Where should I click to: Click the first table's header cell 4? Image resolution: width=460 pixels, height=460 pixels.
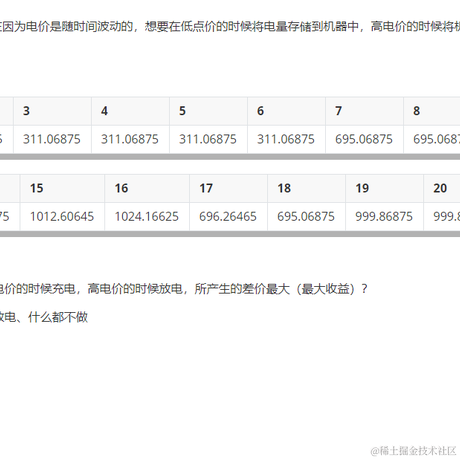tap(130, 111)
